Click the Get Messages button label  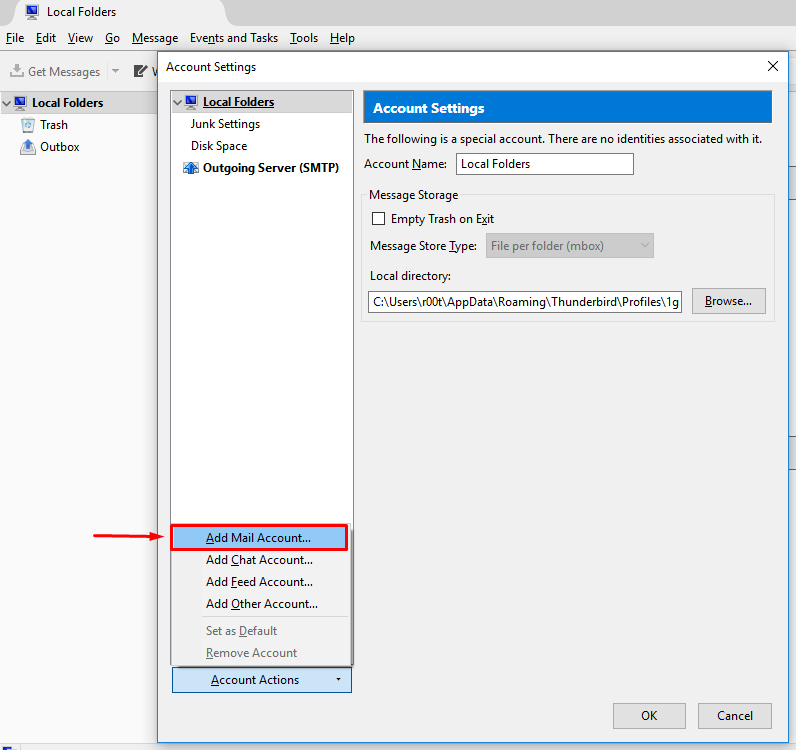(x=64, y=72)
